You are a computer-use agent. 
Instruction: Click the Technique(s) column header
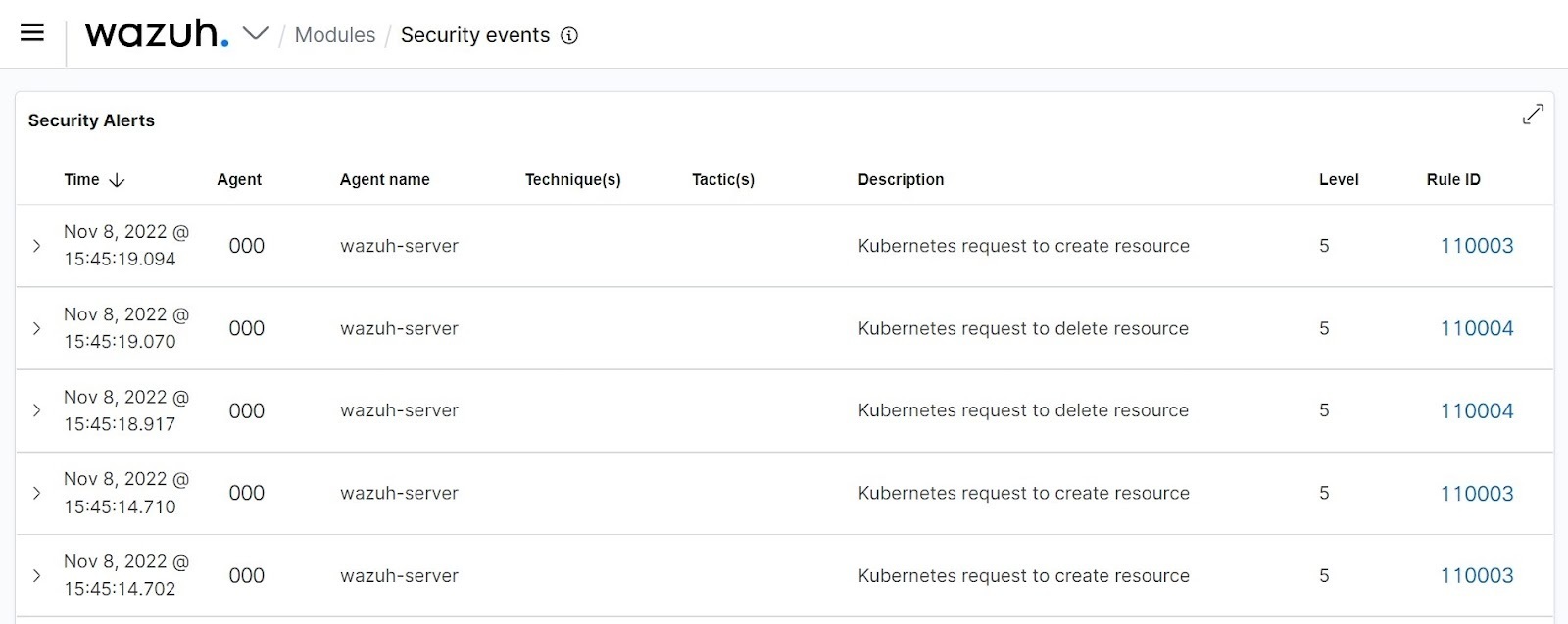click(573, 180)
